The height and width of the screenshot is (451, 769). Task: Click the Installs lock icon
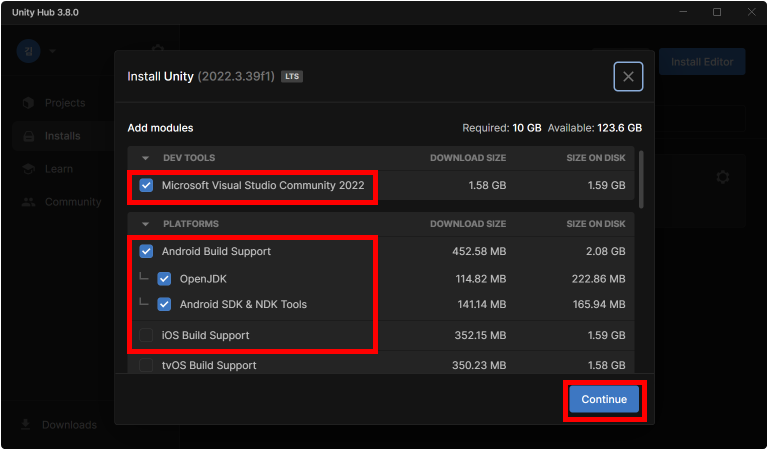coord(28,136)
